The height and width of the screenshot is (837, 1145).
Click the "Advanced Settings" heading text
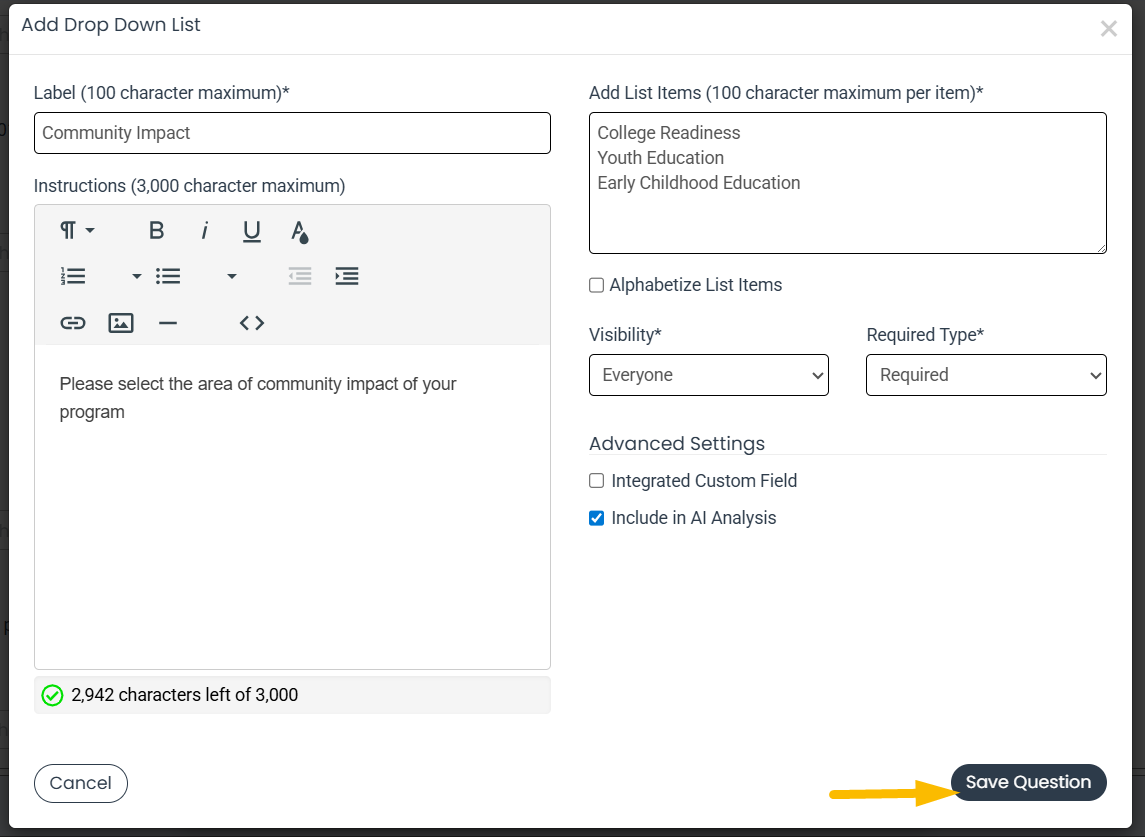click(x=677, y=443)
